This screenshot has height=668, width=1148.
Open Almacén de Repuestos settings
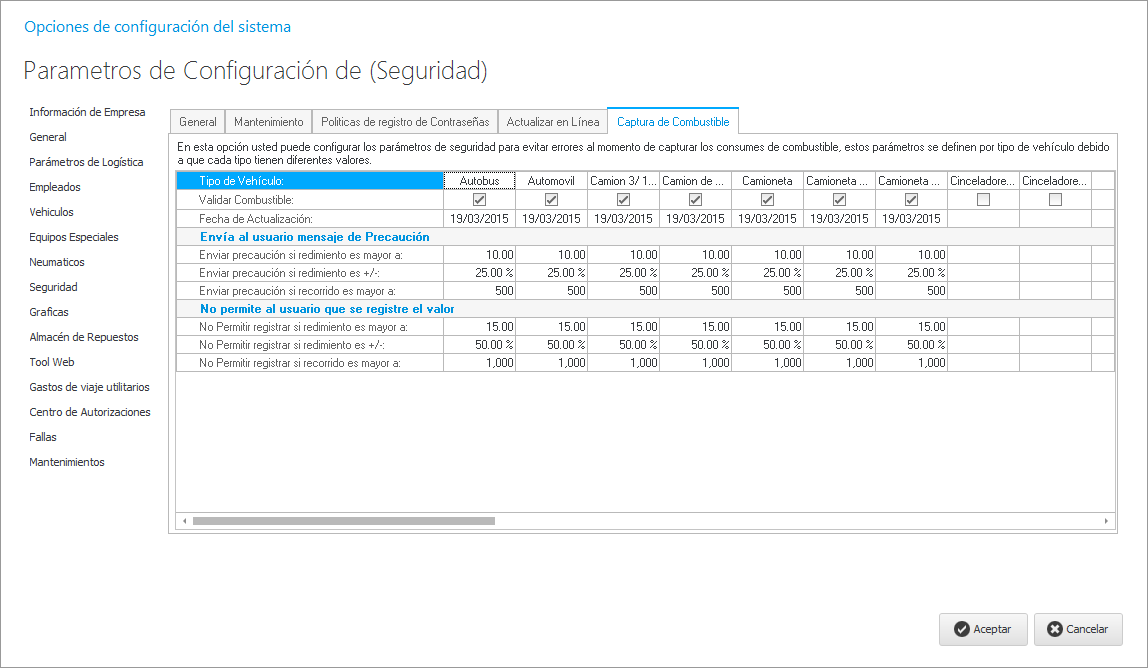(x=84, y=337)
